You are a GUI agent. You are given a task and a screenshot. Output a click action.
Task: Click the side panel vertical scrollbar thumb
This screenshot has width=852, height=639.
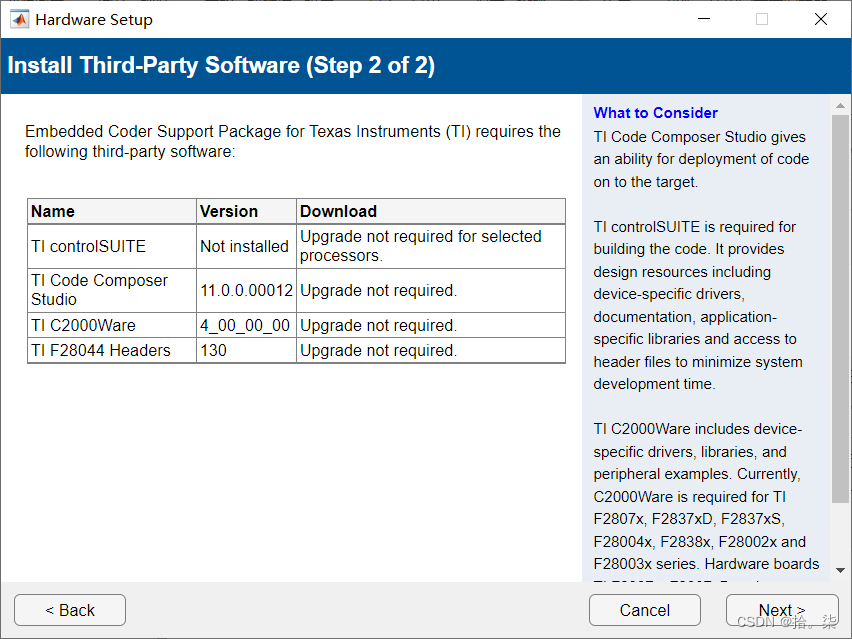tap(840, 308)
